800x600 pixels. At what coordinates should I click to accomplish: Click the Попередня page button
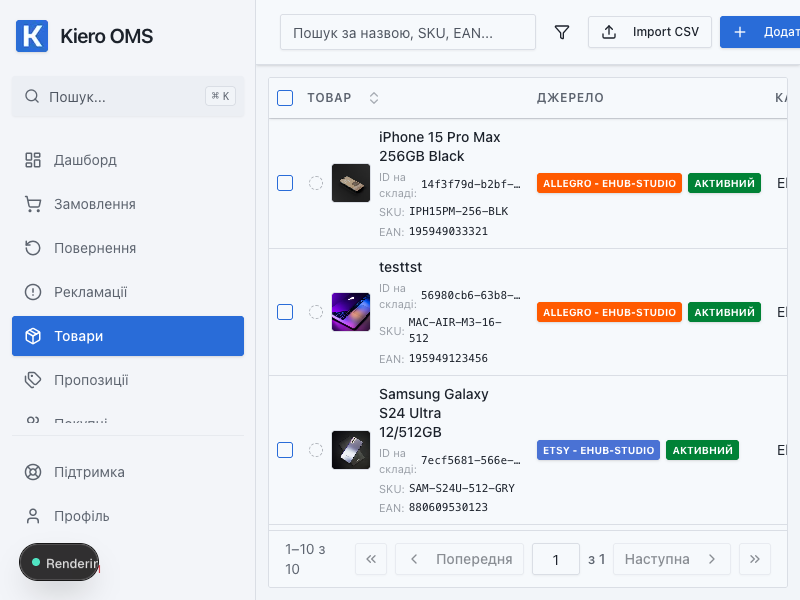click(460, 559)
